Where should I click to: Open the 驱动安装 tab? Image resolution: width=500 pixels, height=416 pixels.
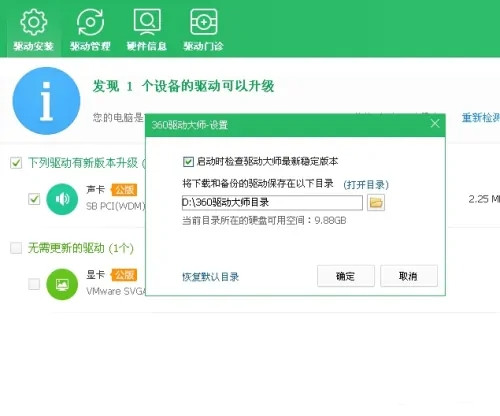click(x=33, y=29)
